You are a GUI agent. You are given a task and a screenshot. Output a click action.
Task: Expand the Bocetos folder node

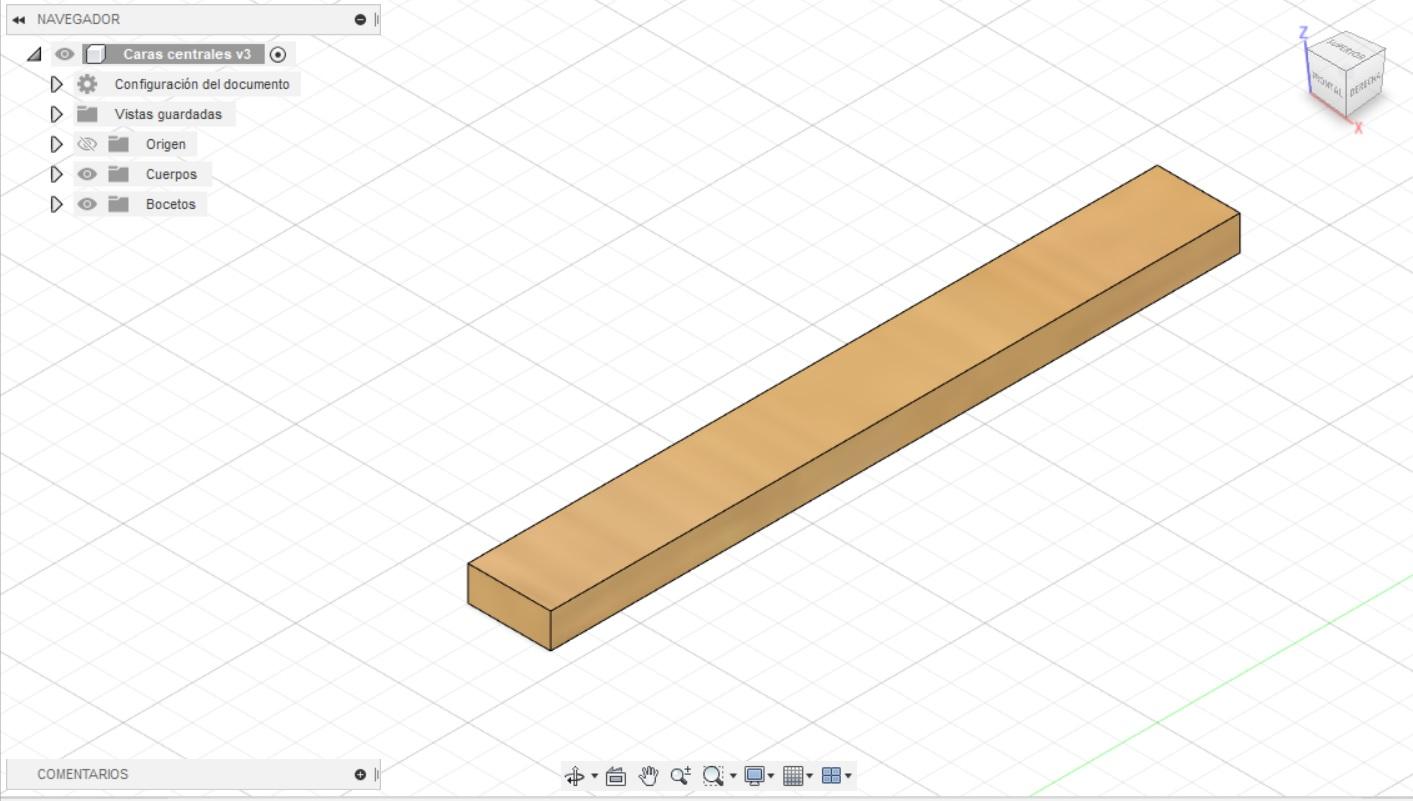coord(57,204)
